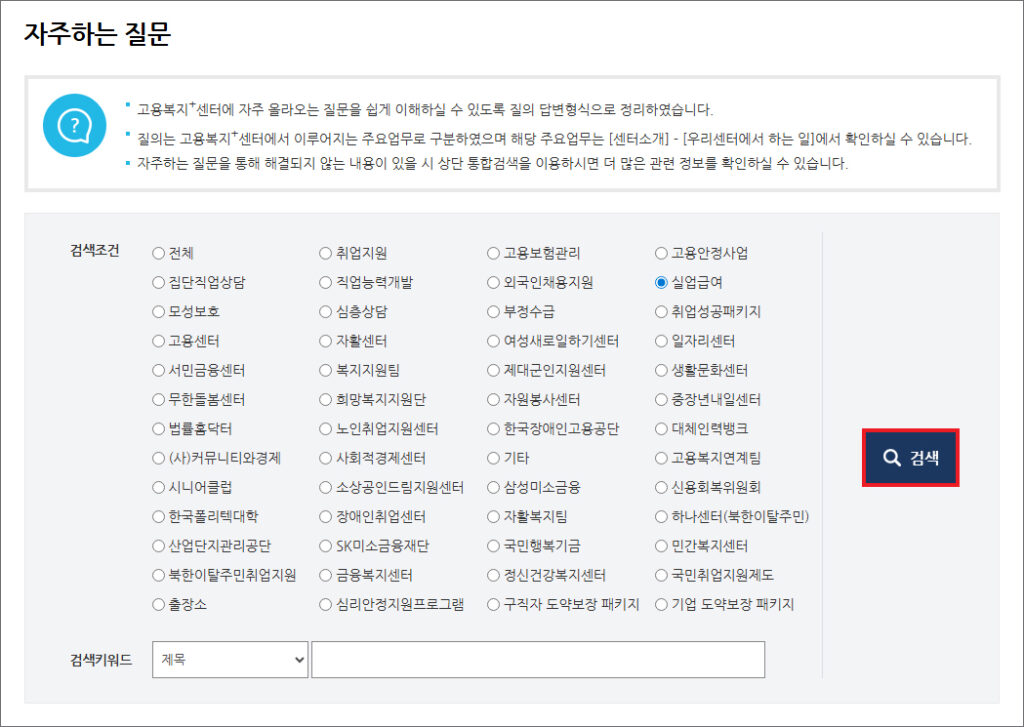Click the 검색 search button

tap(911, 458)
